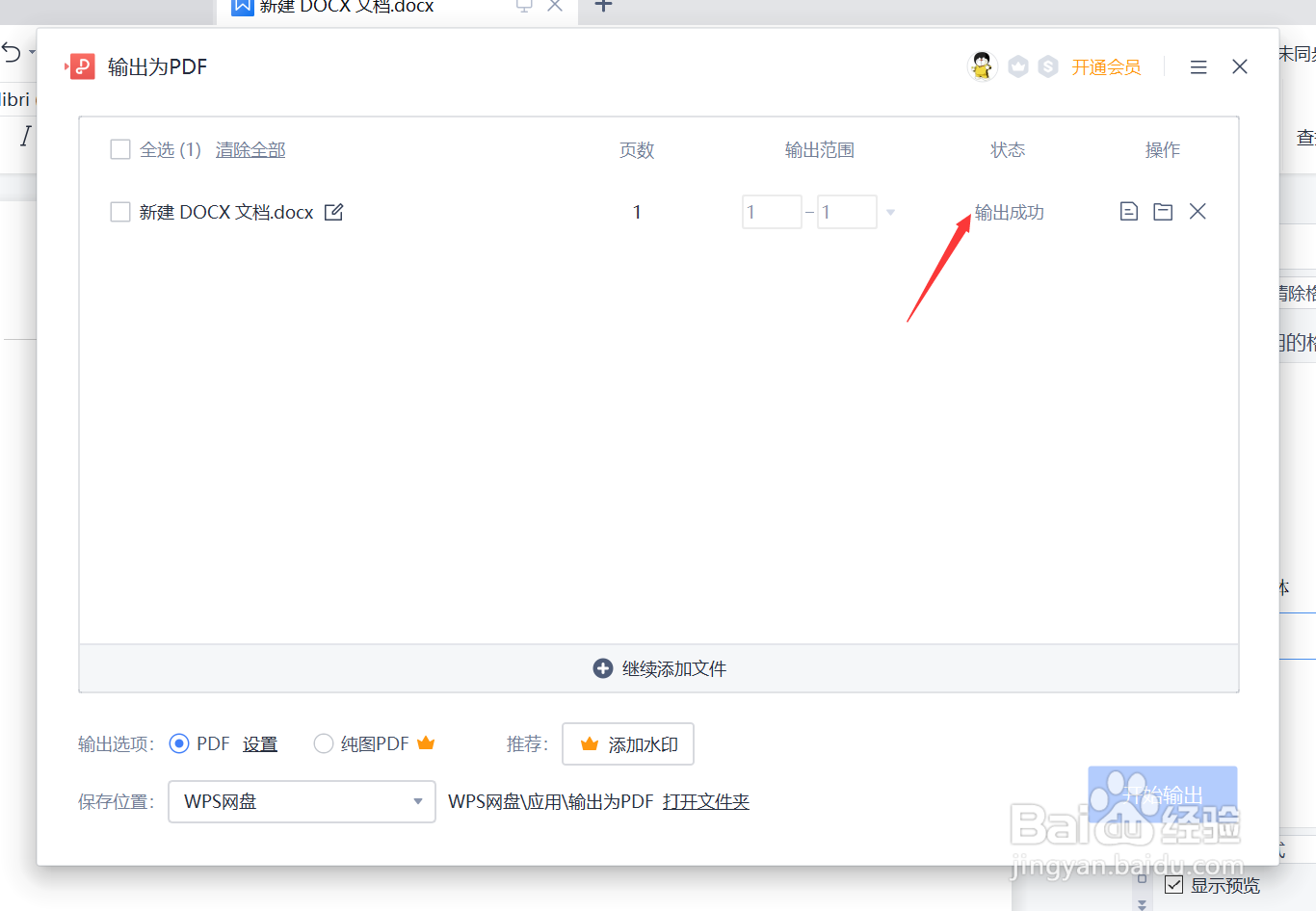
Task: Click the crown icon inside the 添加水印 button
Action: [590, 743]
